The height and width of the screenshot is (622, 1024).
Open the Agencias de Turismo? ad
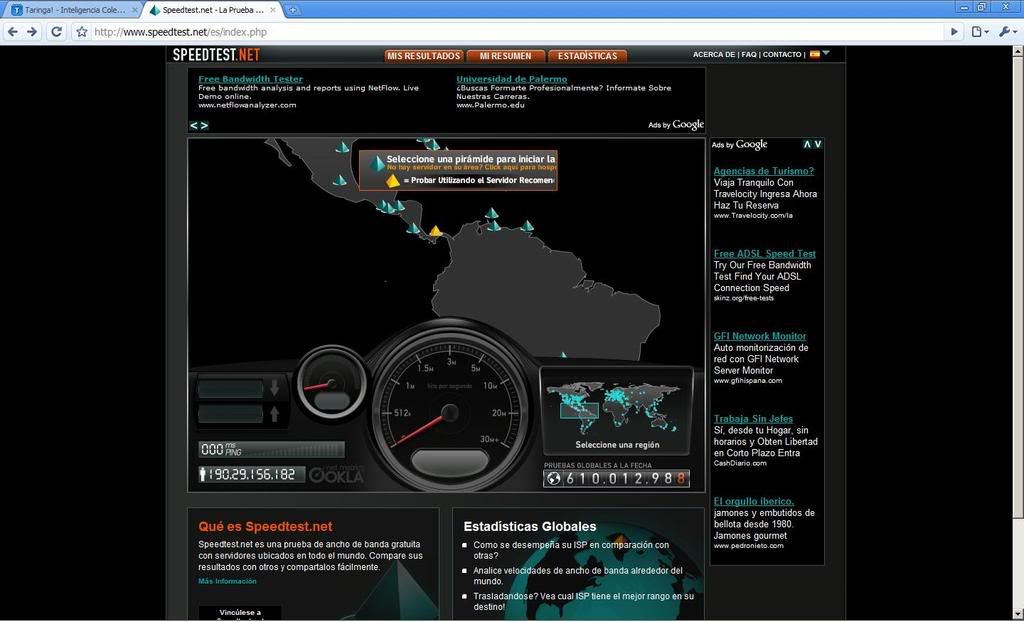coord(763,171)
